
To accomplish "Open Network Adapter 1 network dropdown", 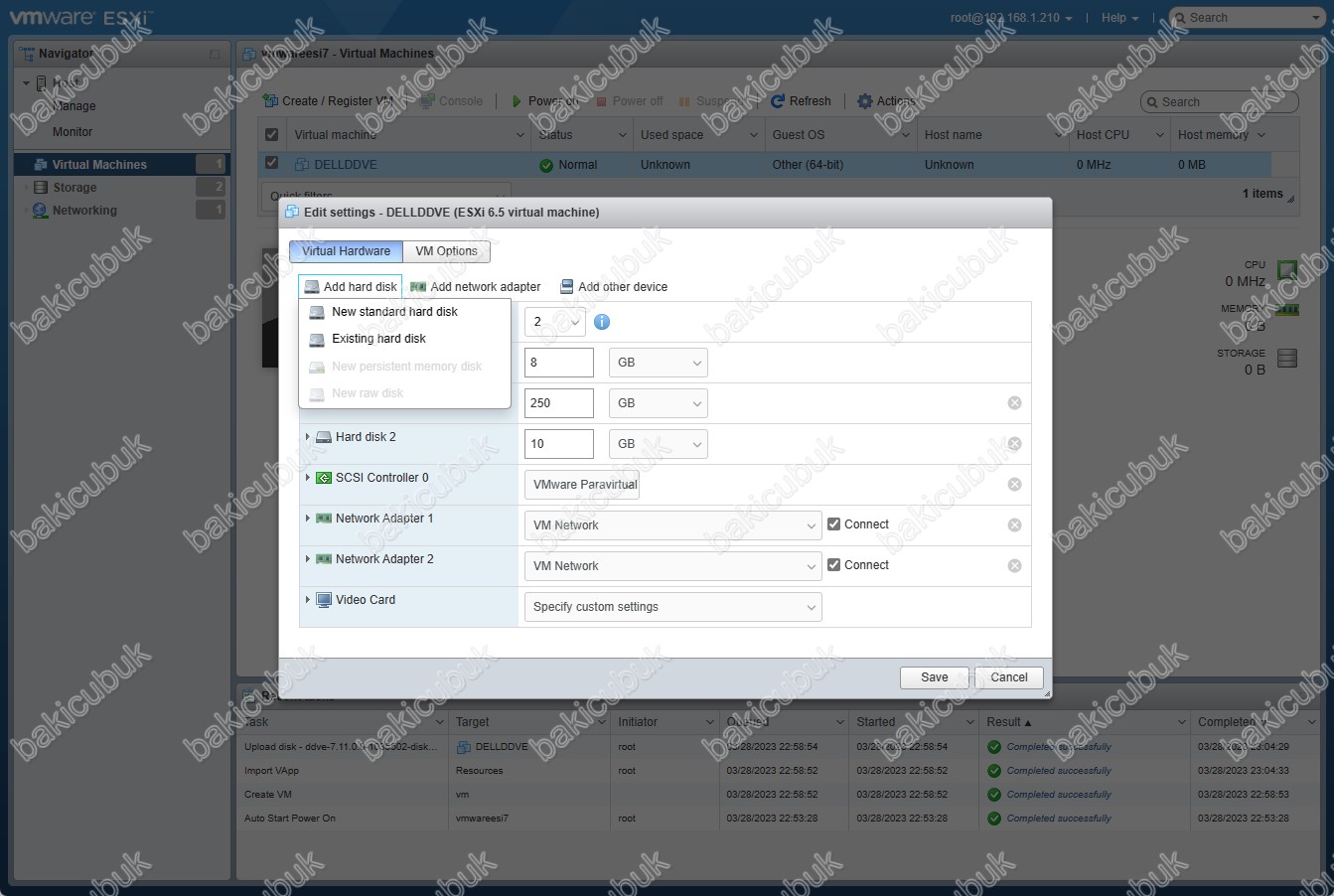I will 672,525.
